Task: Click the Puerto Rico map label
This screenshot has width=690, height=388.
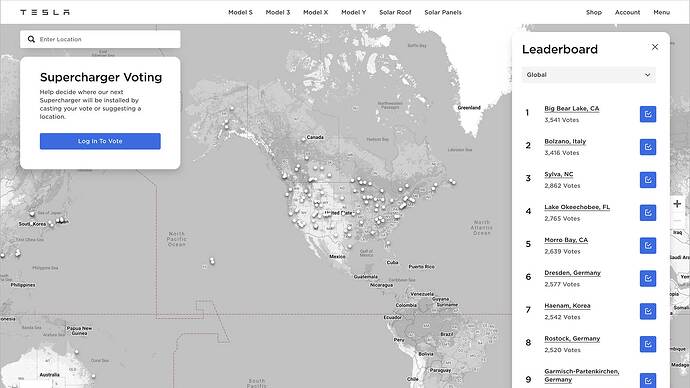Action: pos(422,267)
